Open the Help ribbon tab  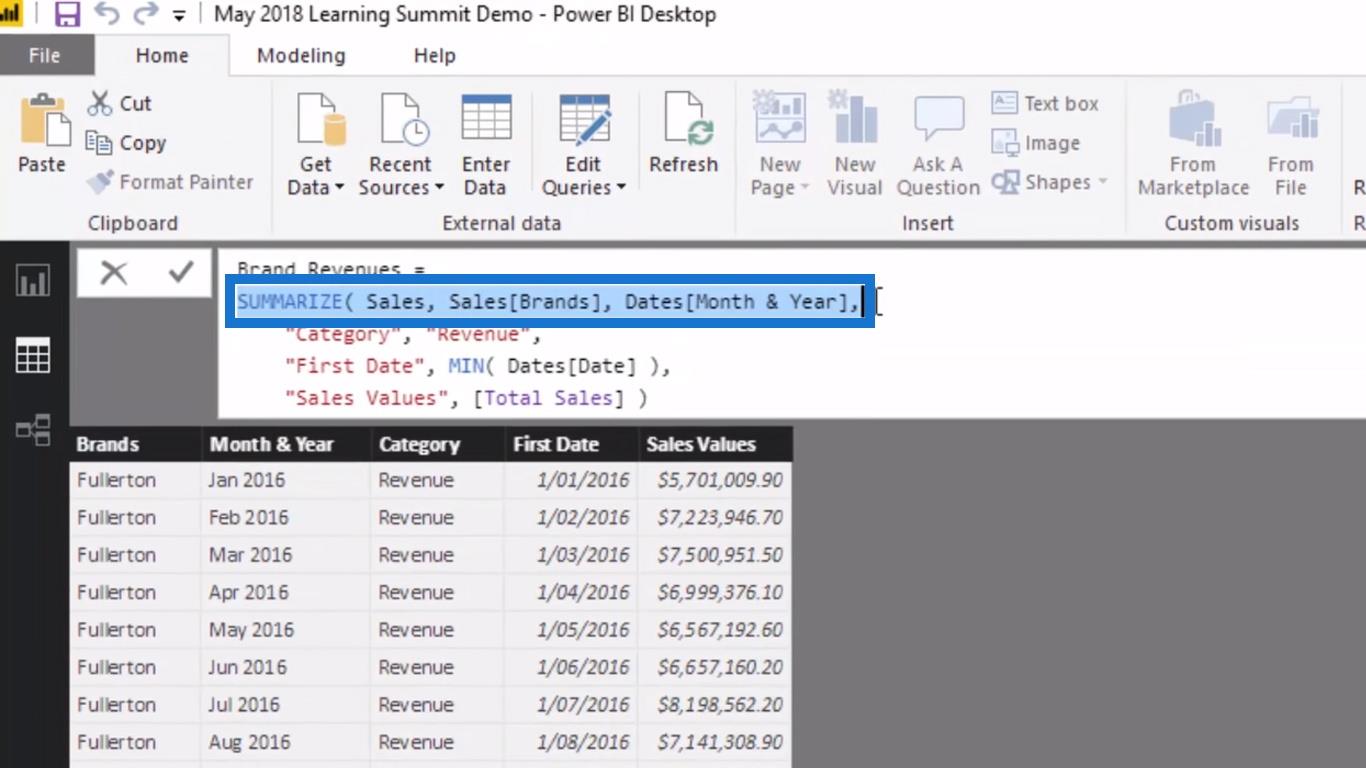click(435, 56)
